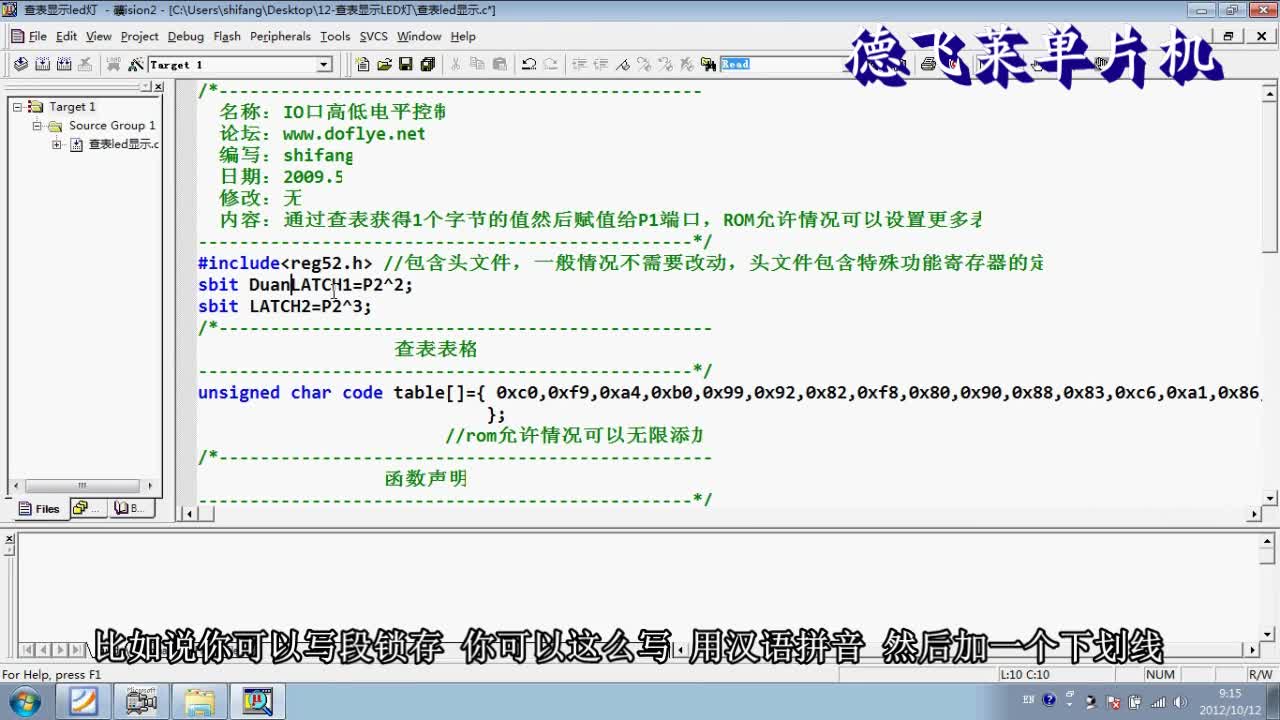The image size is (1280, 720).
Task: Click the Build target icon
Action: click(43, 64)
